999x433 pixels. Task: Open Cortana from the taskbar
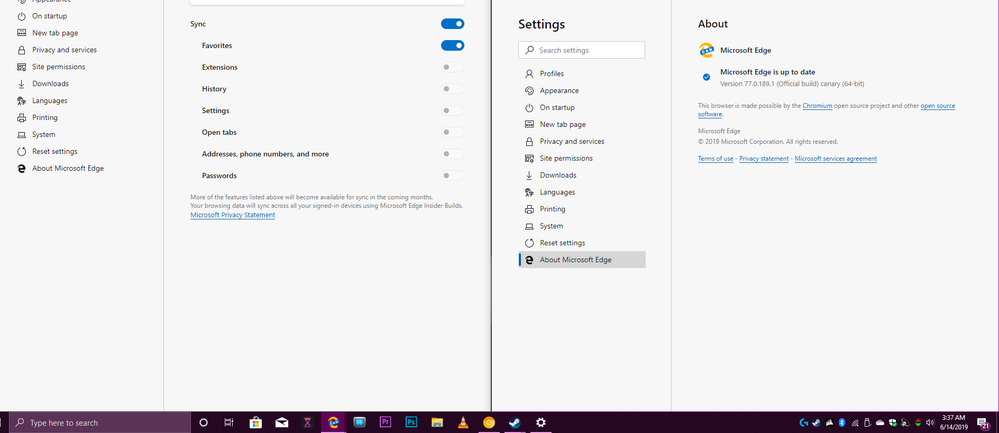204,422
